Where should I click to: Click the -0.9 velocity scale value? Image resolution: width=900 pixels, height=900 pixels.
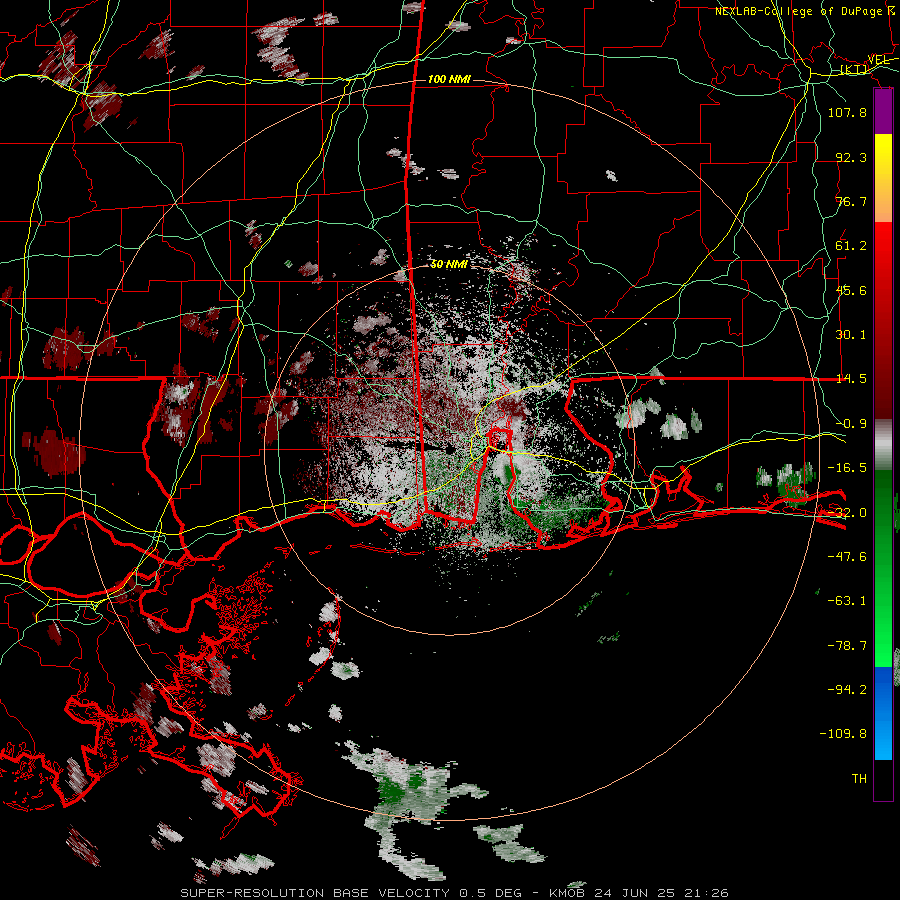tap(851, 424)
